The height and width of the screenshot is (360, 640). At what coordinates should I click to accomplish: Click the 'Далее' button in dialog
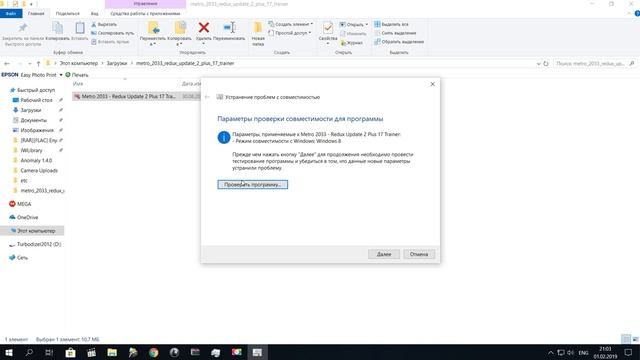384,254
